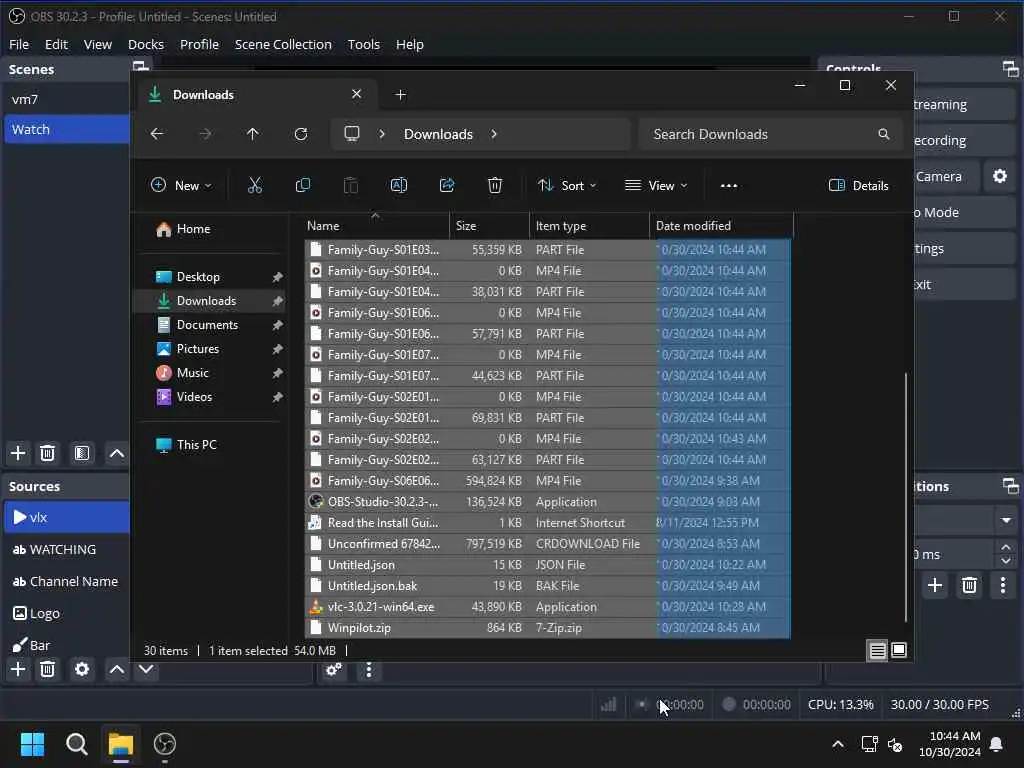Open Windows Start button
The width and height of the screenshot is (1024, 768).
pos(33,744)
